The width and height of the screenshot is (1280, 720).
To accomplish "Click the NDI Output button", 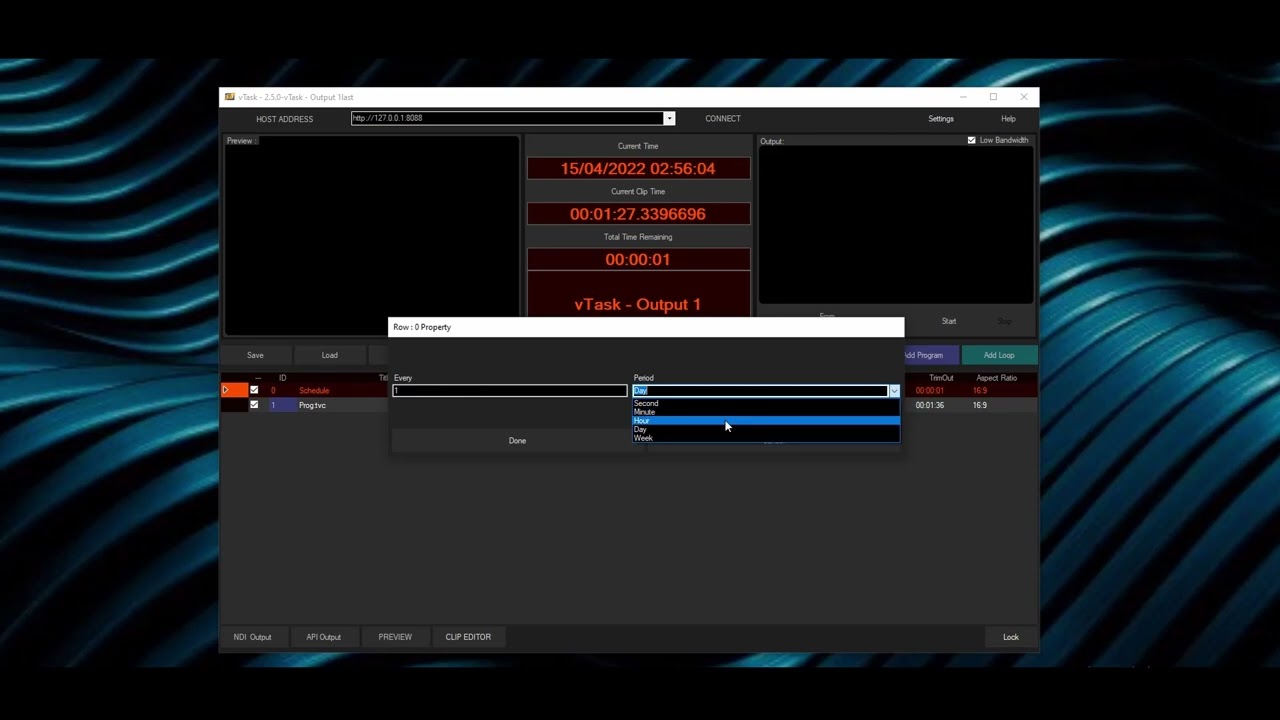I will click(x=253, y=637).
